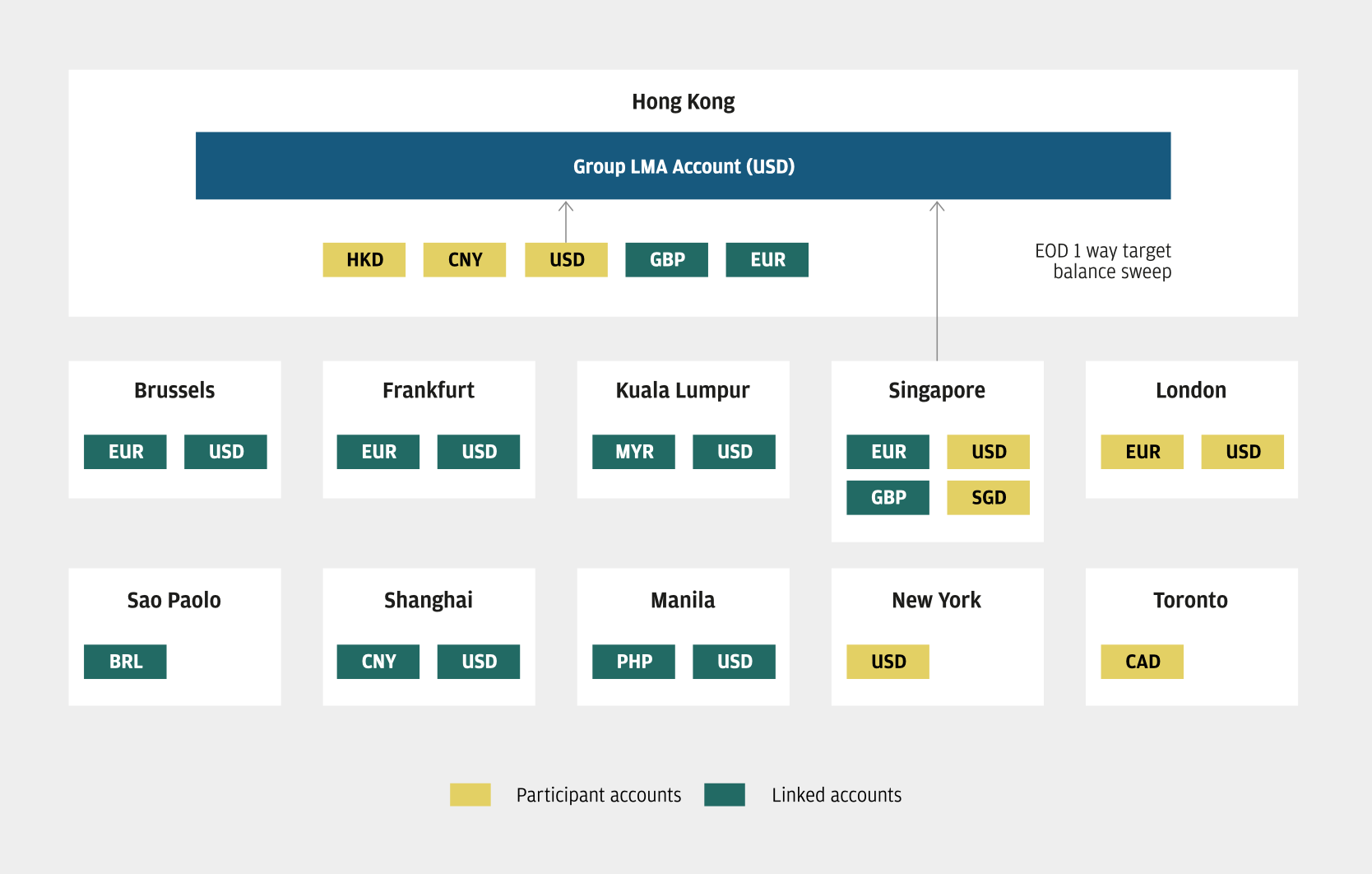1372x874 pixels.
Task: Select the CAD account under Toronto
Action: point(1142,662)
